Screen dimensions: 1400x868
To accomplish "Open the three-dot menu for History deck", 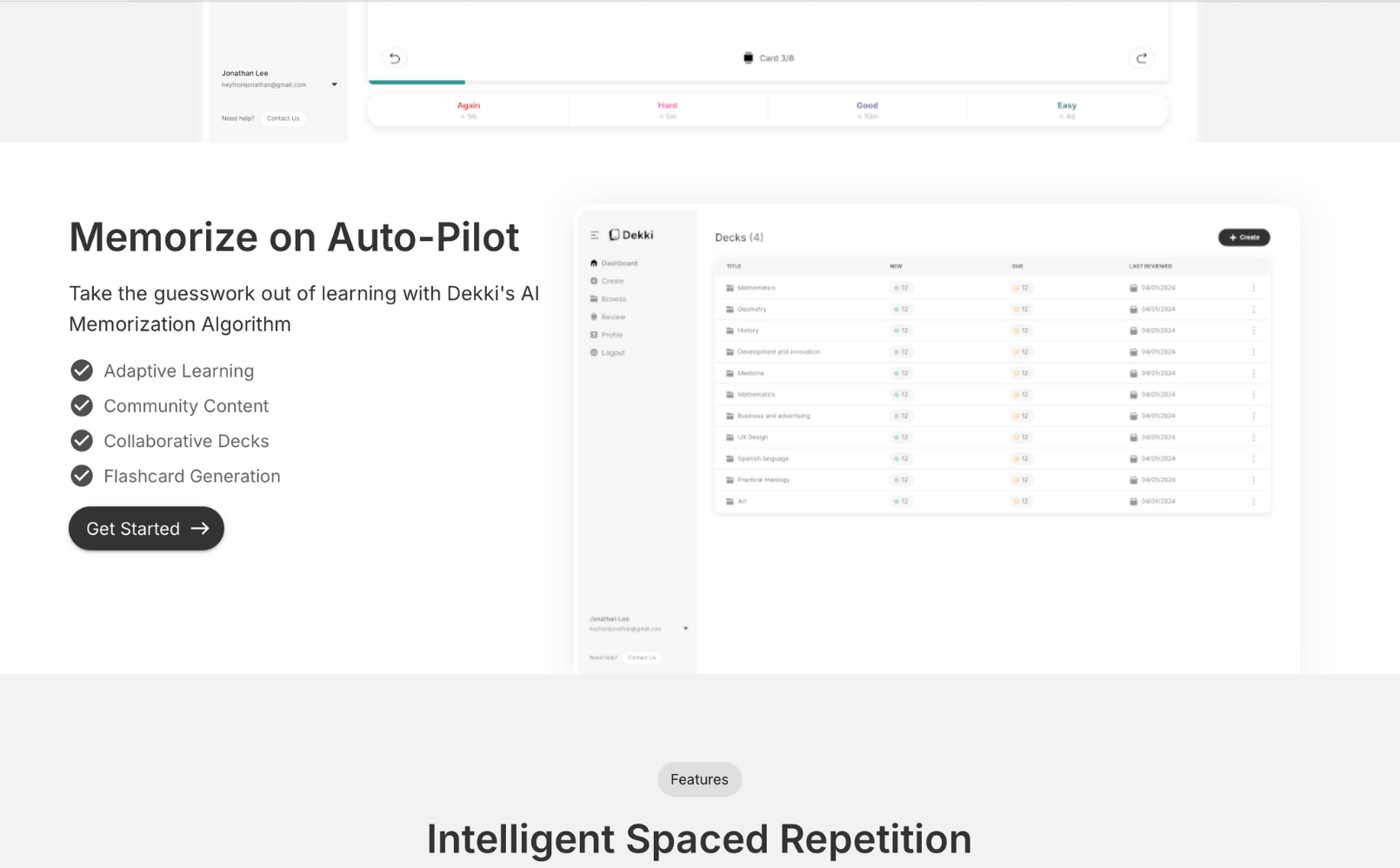I will [1254, 331].
